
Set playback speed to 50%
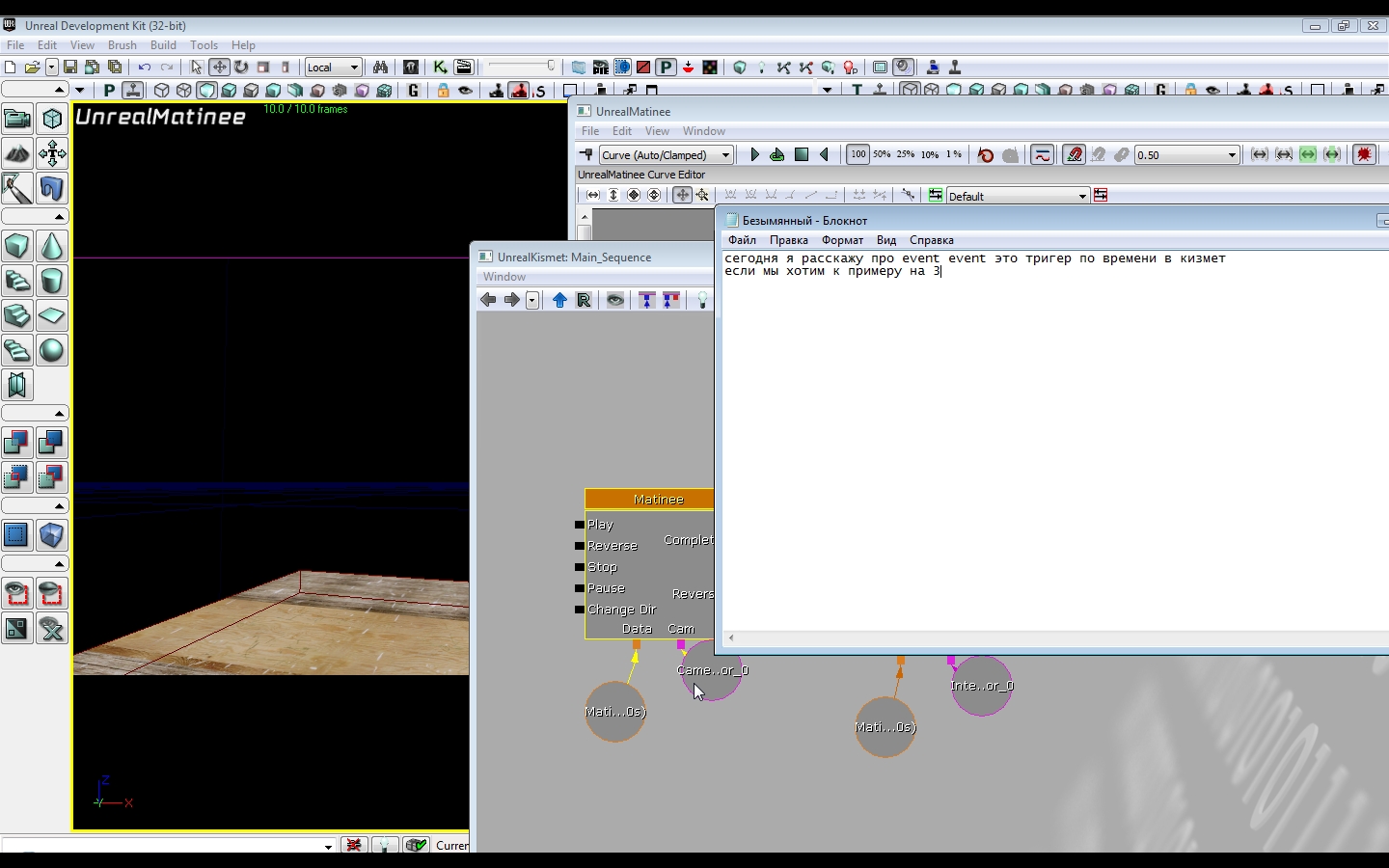[x=882, y=154]
